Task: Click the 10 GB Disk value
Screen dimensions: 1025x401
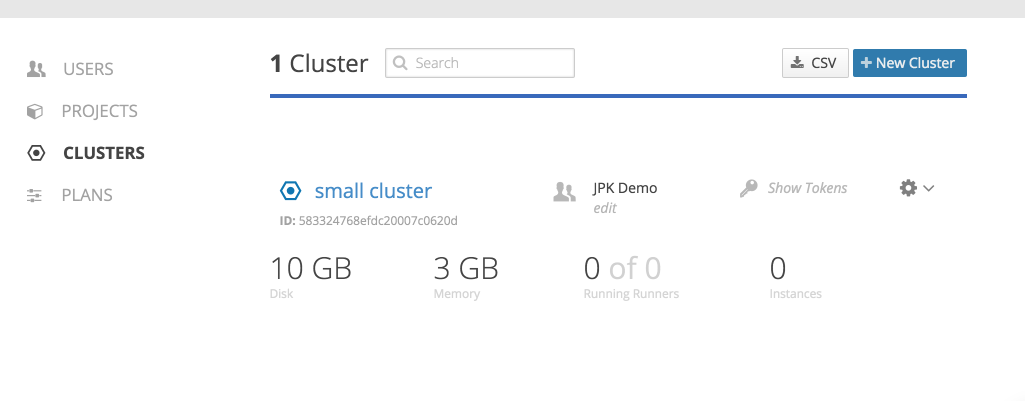Action: [311, 269]
